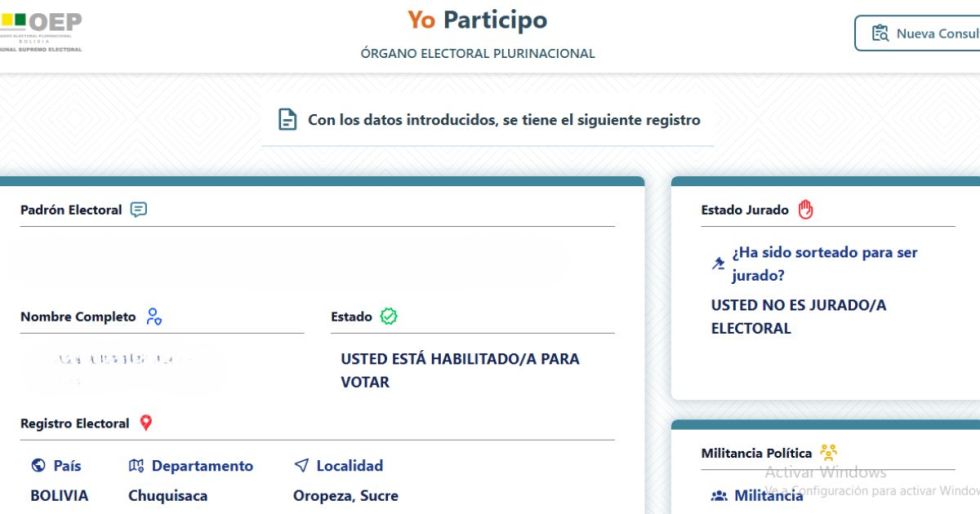The image size is (980, 514).
Task: Click the map icon beside Departamento
Action: pyautogui.click(x=136, y=465)
